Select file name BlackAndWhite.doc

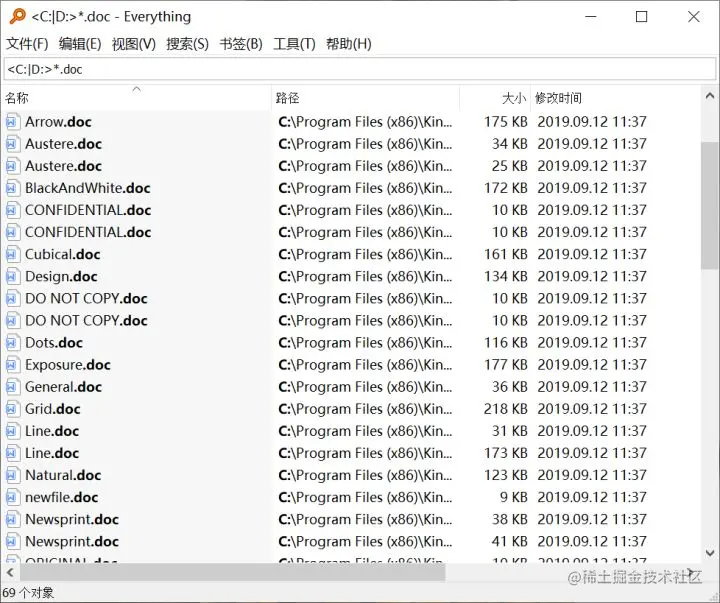[x=88, y=188]
